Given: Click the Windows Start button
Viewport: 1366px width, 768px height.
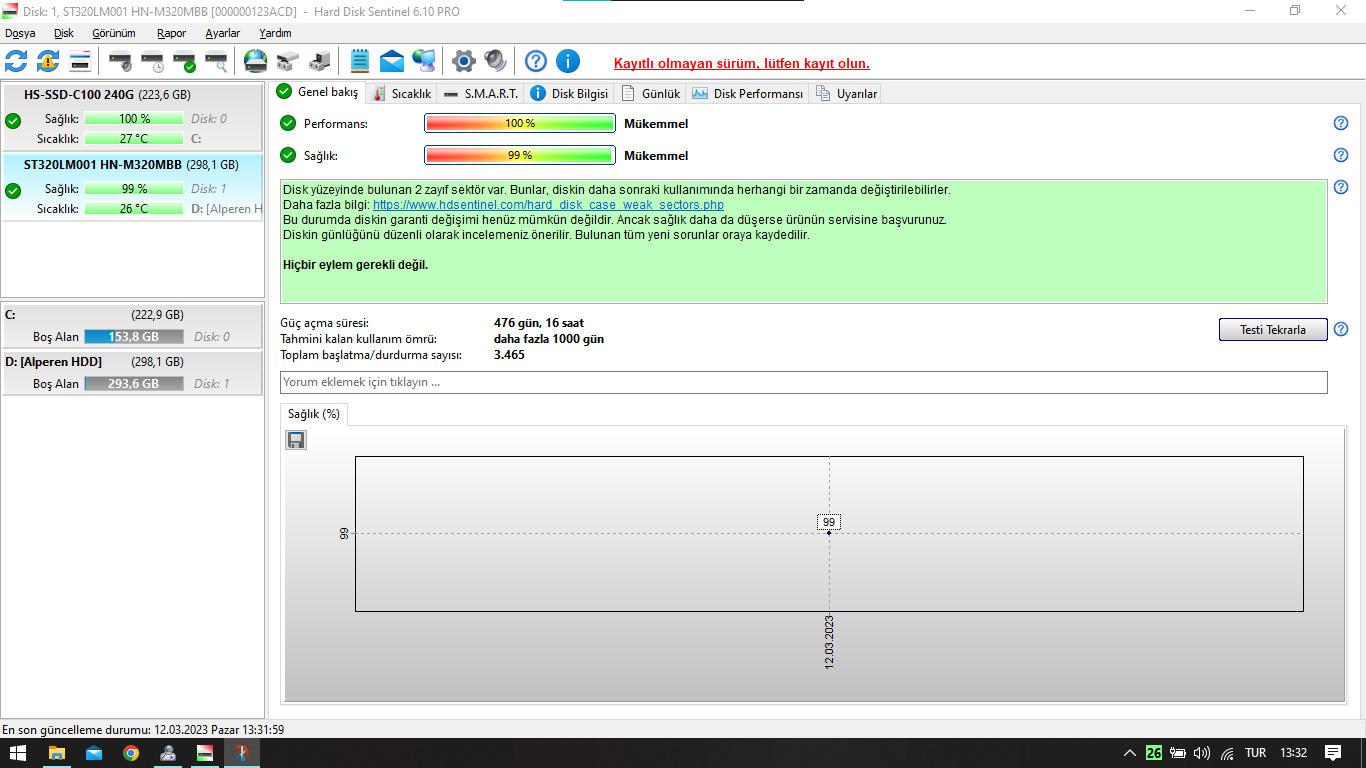Looking at the screenshot, I should tap(19, 753).
